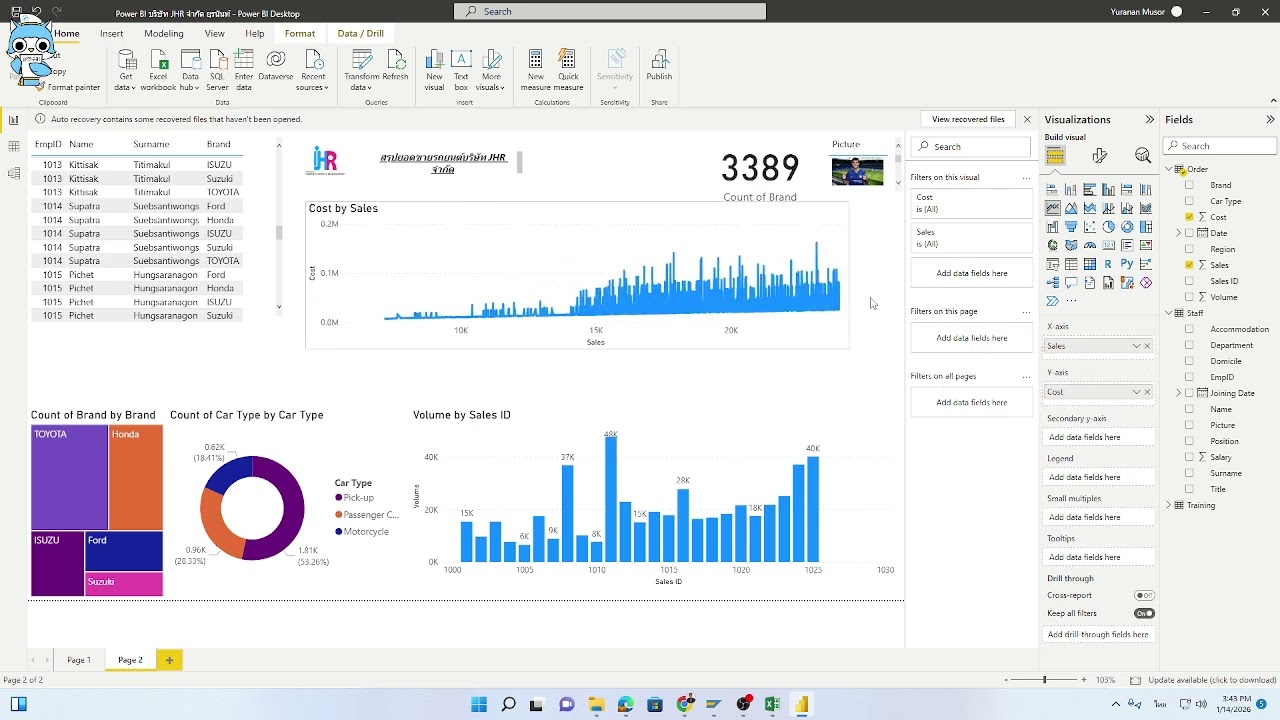Select the Q&A visual

(x=1071, y=283)
